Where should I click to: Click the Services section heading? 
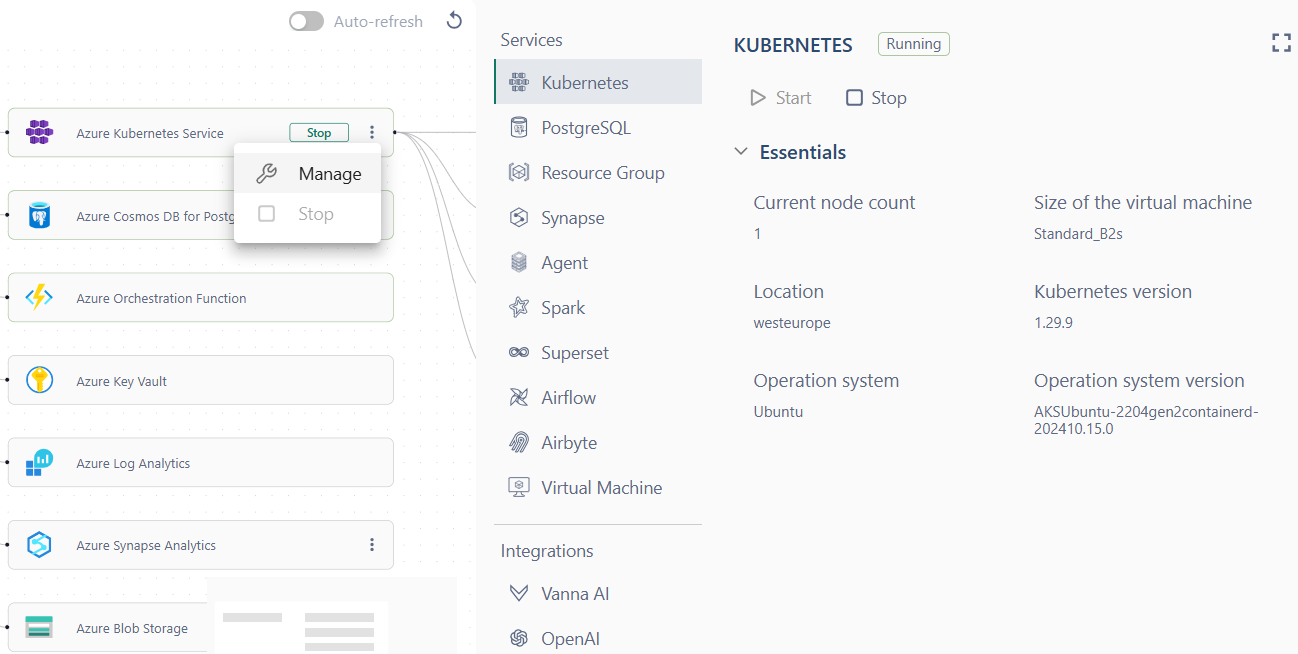(x=531, y=40)
